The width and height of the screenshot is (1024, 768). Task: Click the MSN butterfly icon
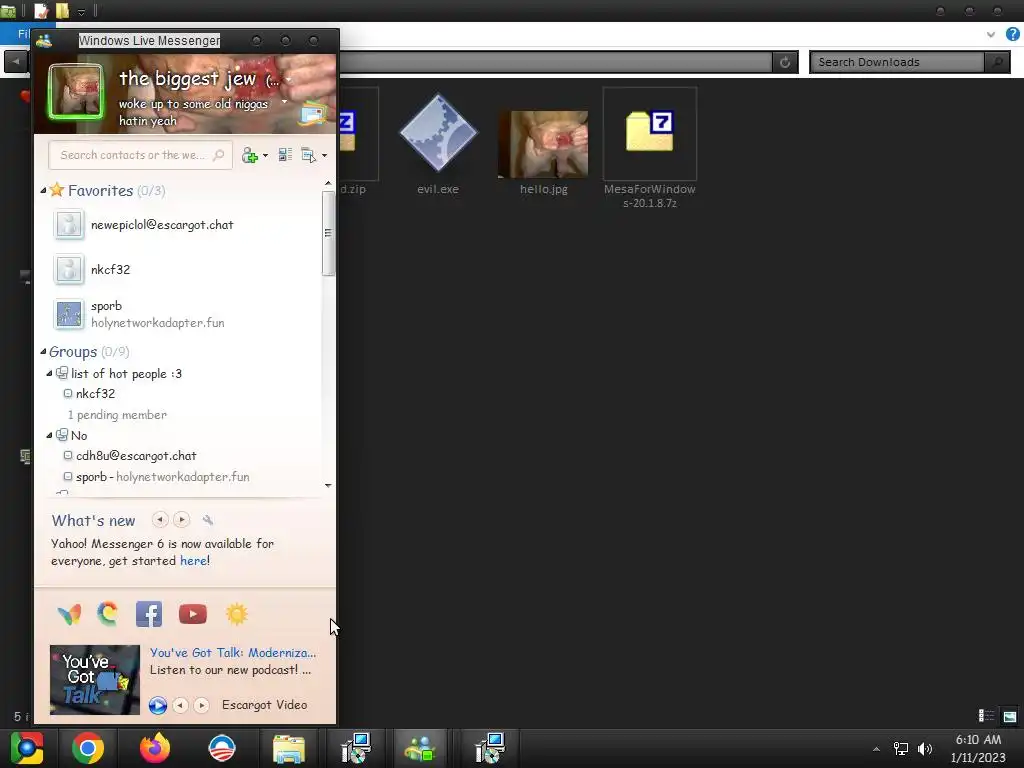click(x=69, y=615)
